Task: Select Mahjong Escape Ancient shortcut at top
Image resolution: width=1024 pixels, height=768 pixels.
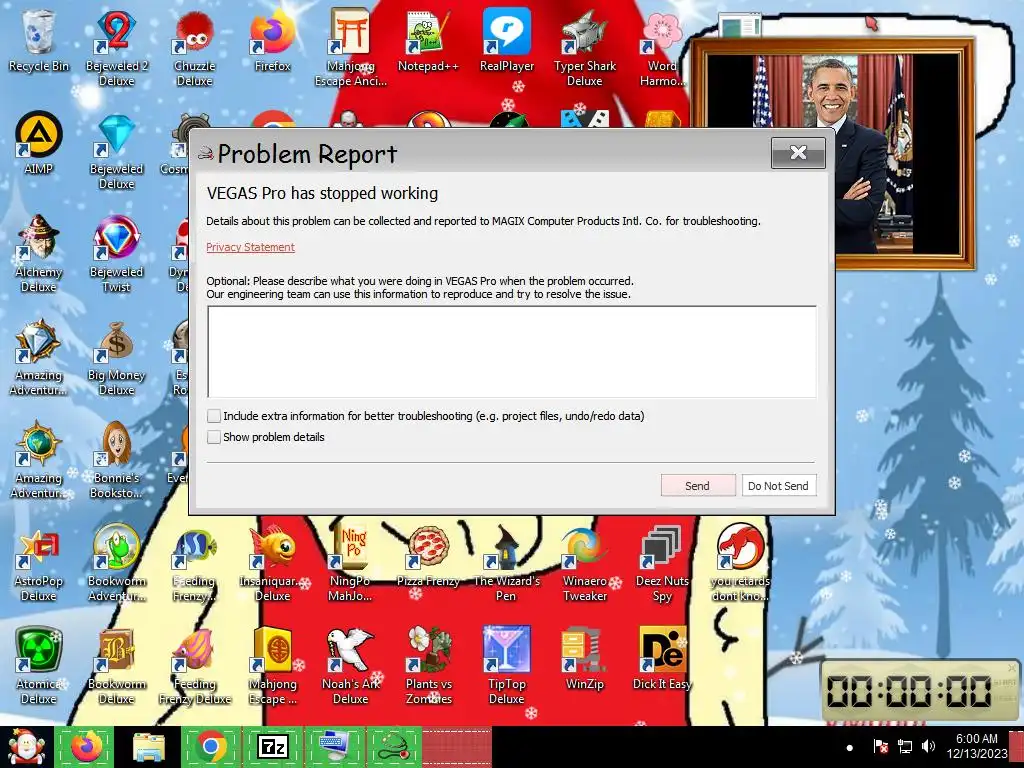Action: tap(351, 49)
